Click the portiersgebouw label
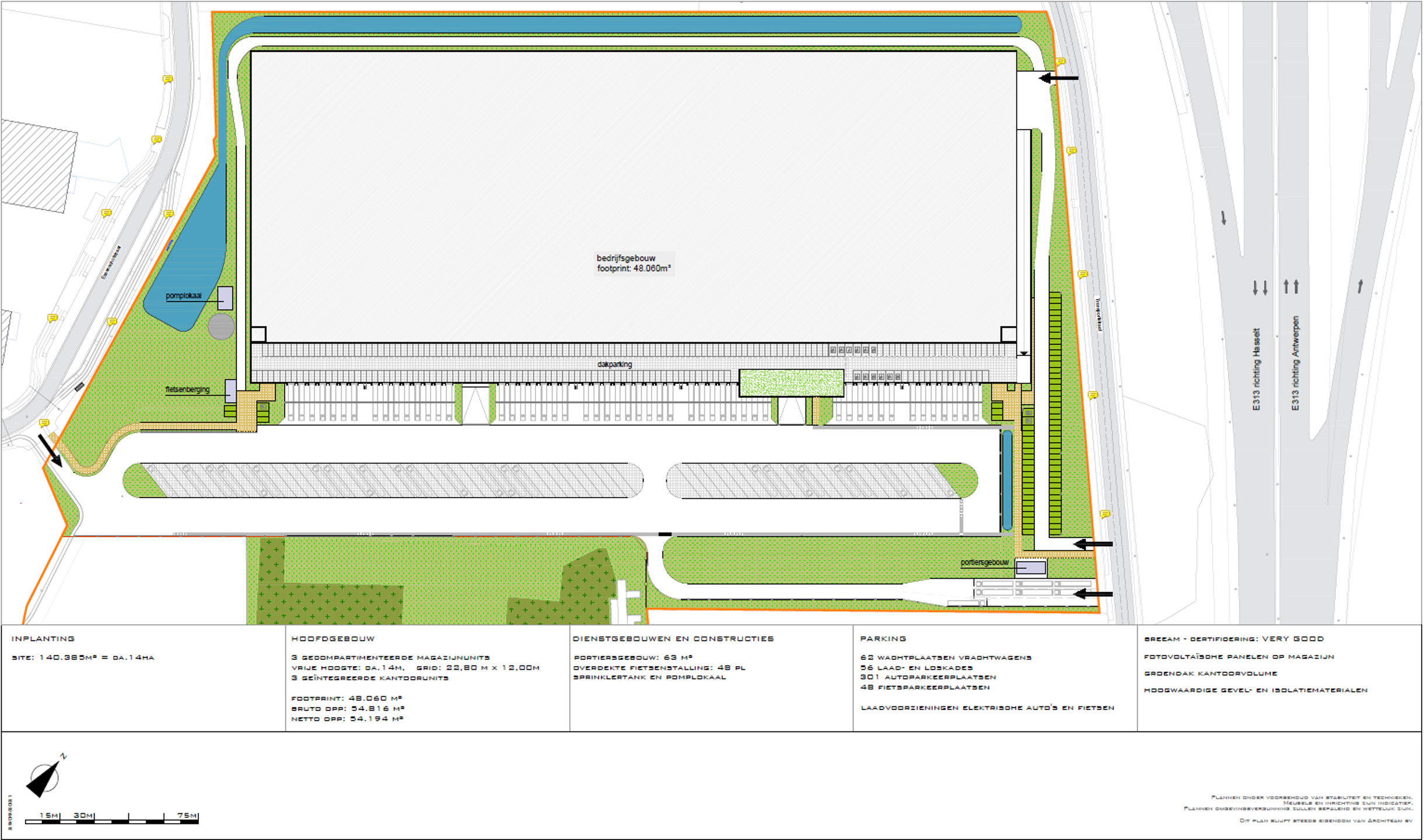The height and width of the screenshot is (840, 1424). [x=984, y=562]
